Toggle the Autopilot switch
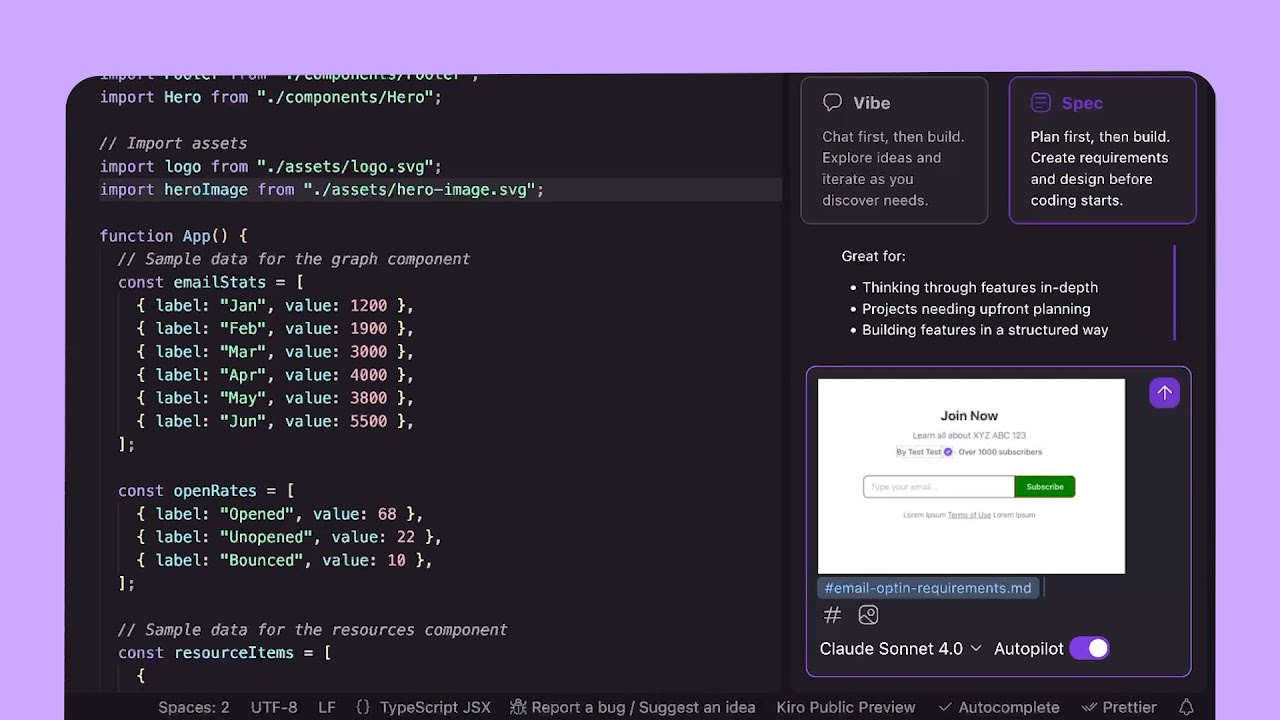The height and width of the screenshot is (720, 1280). (1089, 648)
